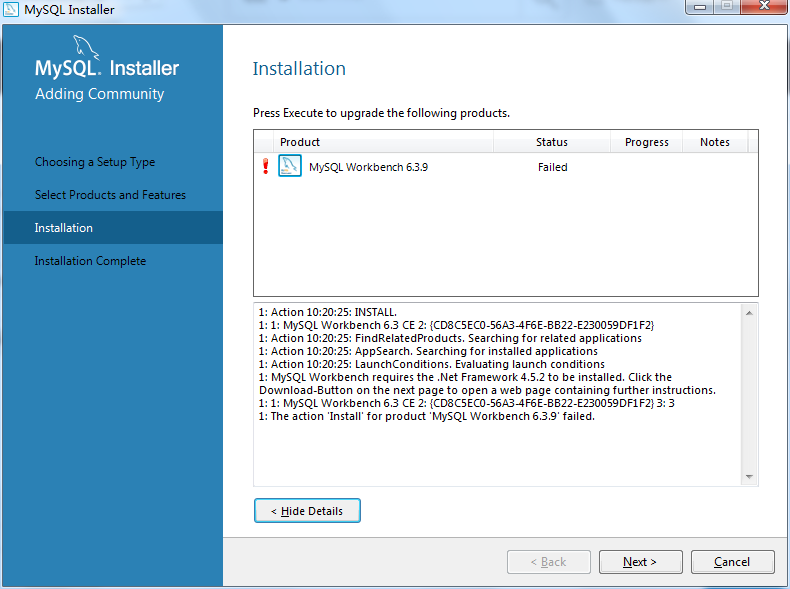Go to Choosing a Setup Type step
The image size is (790, 589).
point(95,162)
